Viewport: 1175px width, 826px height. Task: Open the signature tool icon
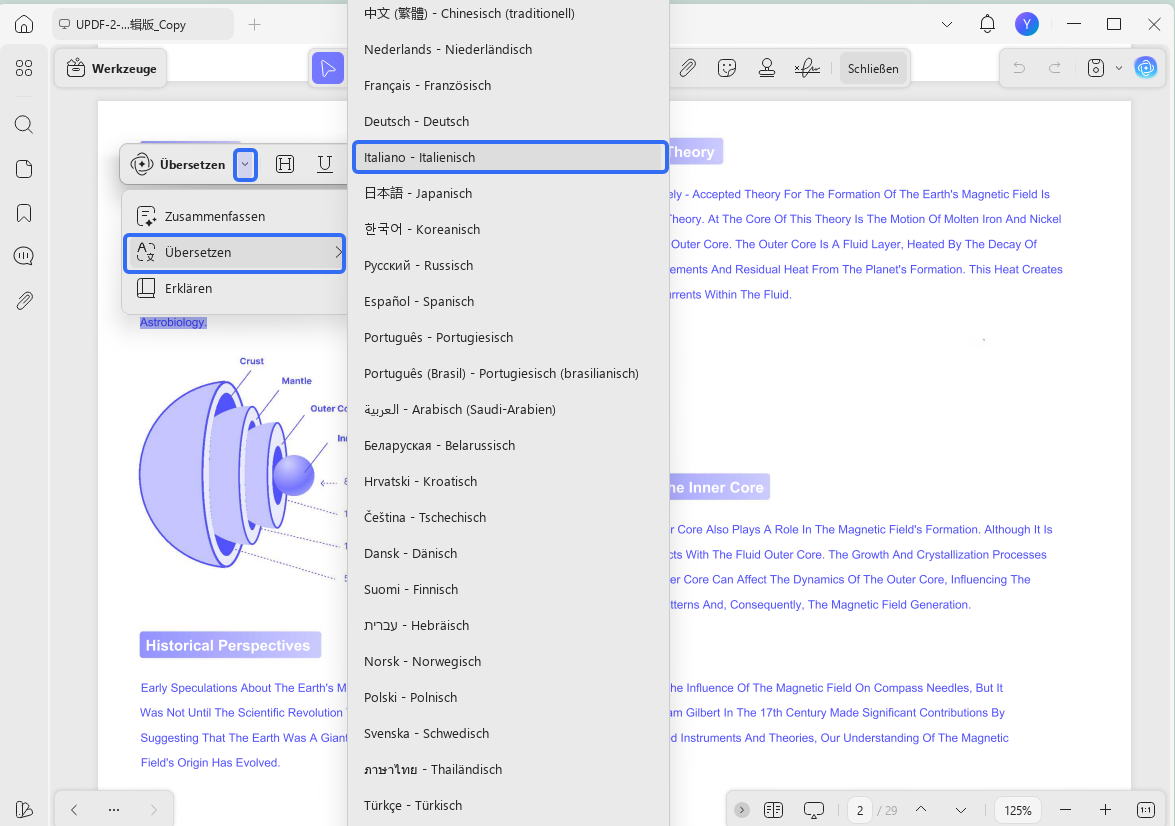click(x=807, y=68)
